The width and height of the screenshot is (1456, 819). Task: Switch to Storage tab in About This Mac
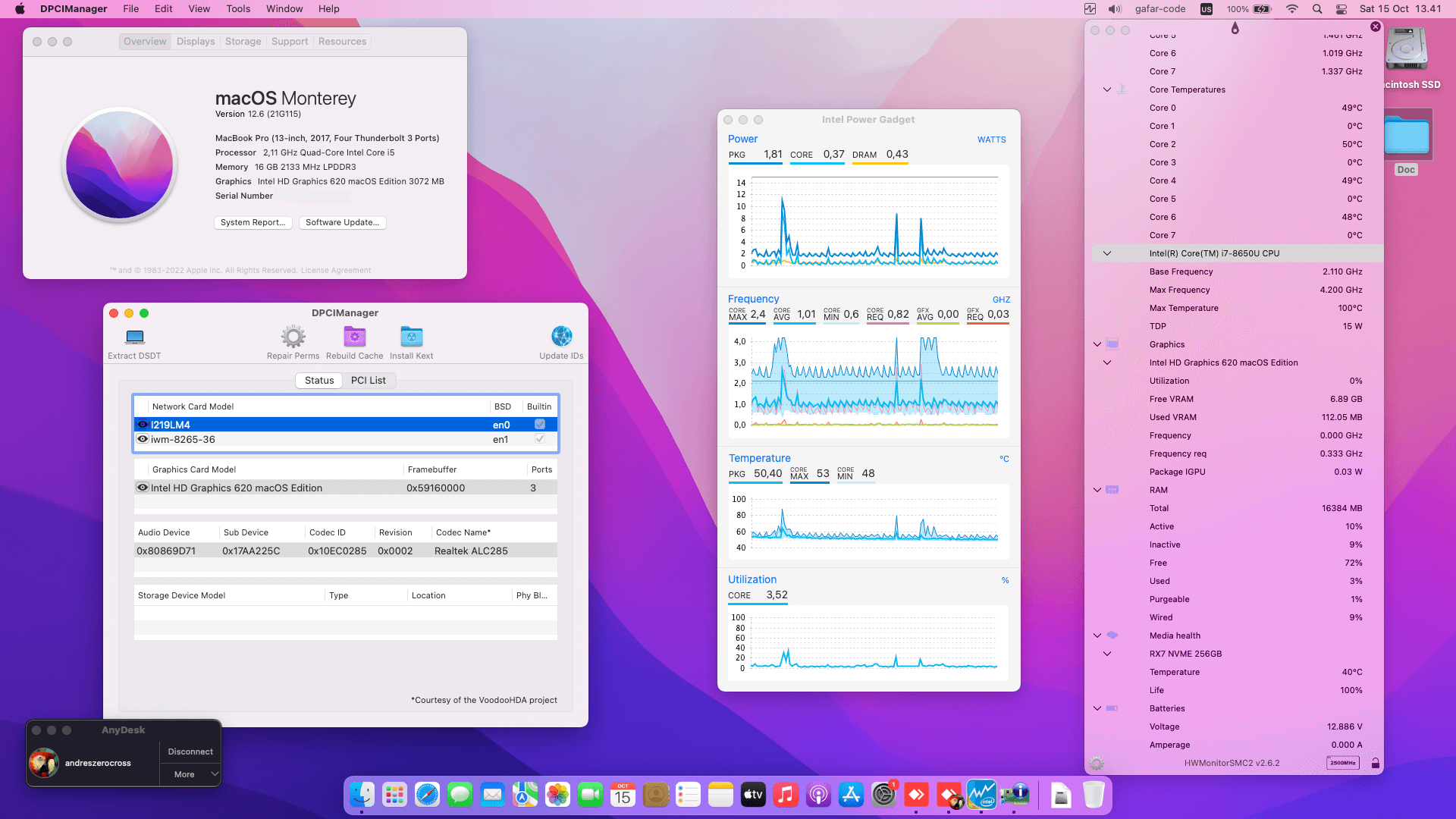pyautogui.click(x=243, y=42)
